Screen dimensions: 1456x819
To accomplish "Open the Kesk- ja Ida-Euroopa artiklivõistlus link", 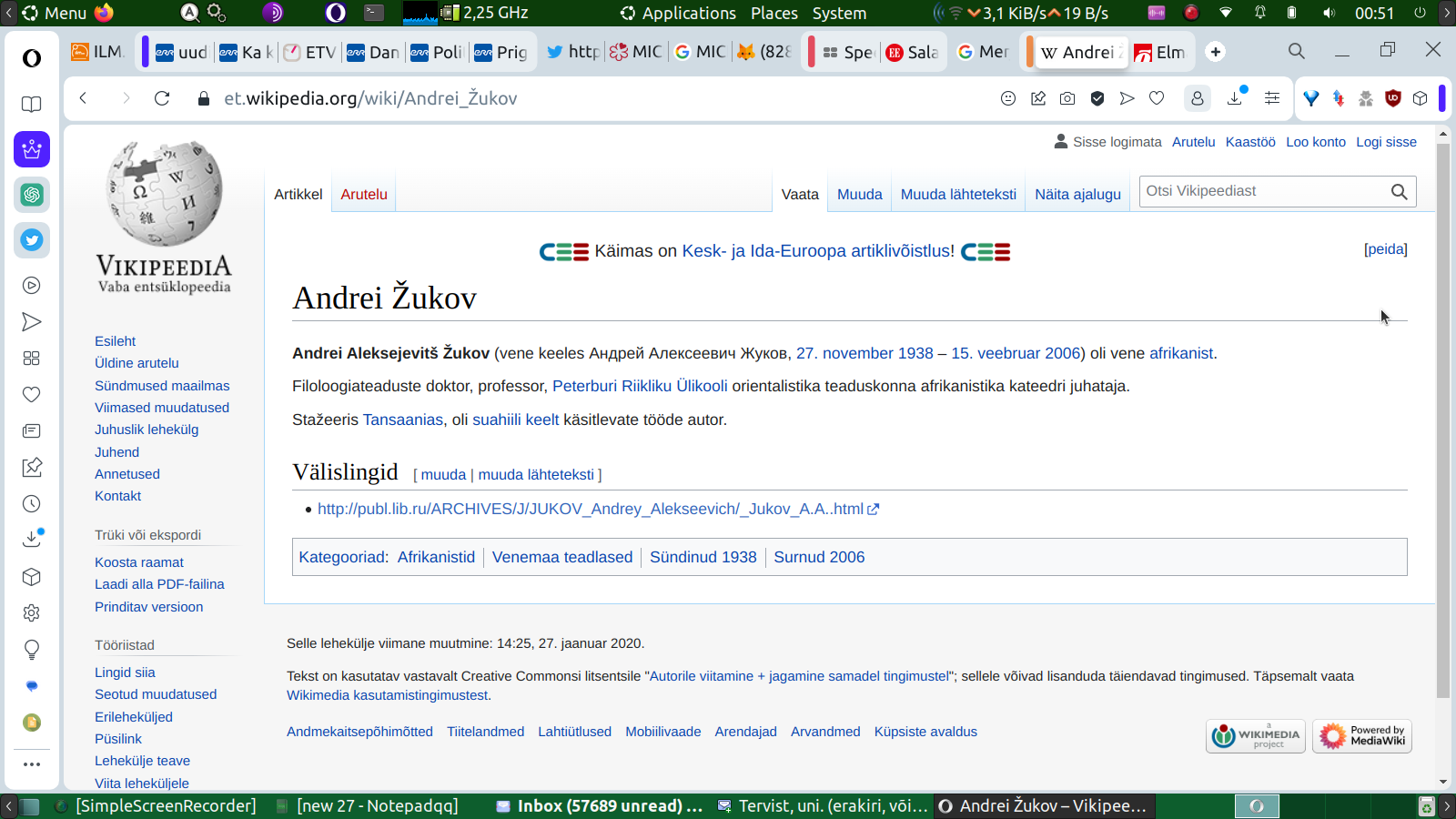I will 818,251.
